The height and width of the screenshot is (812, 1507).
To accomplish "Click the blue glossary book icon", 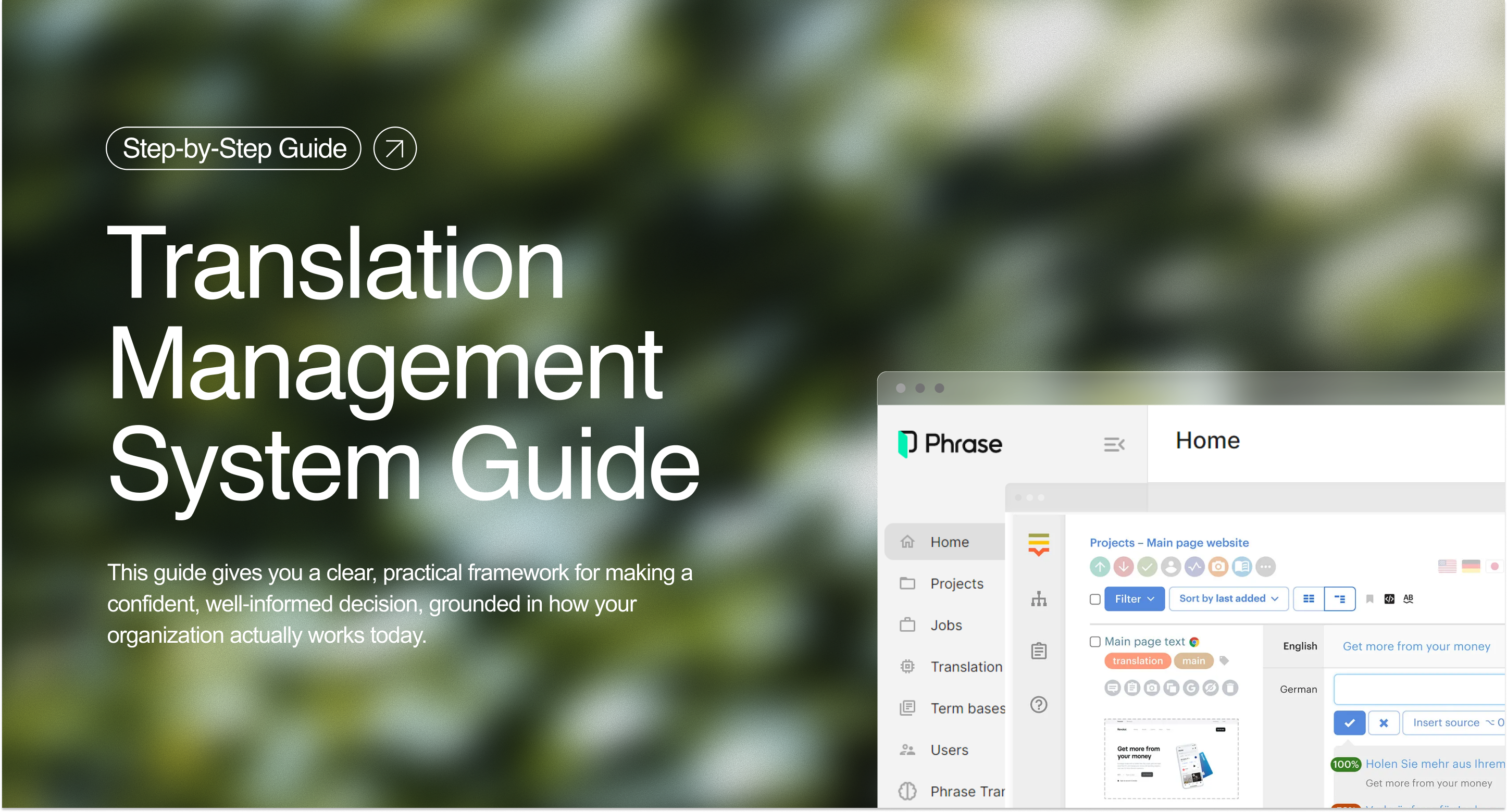I will 1242,567.
